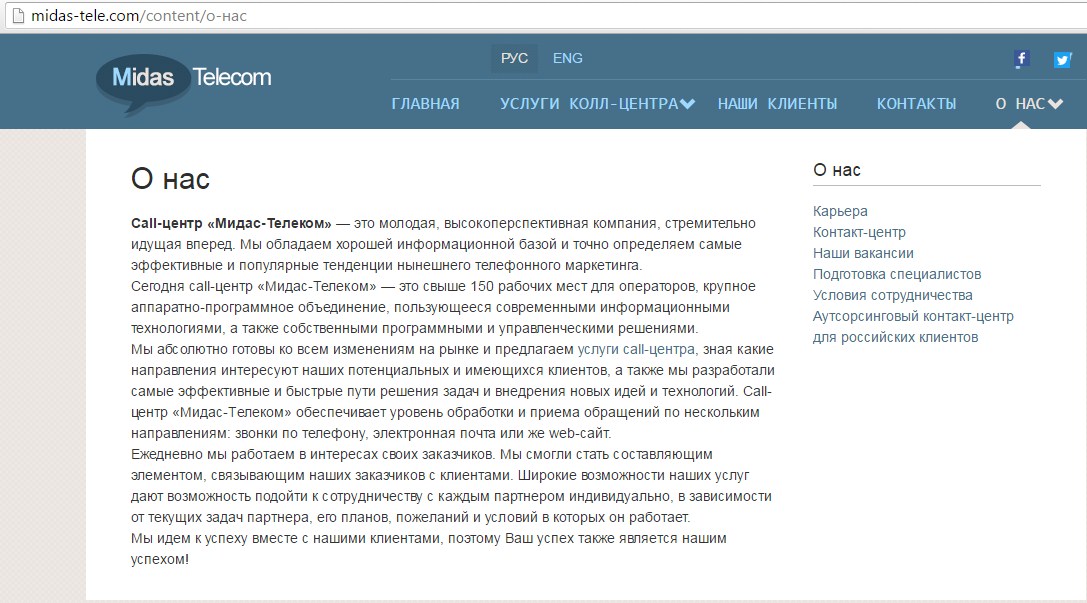Open Аутсорсинговый контакт-центр sidebar link
This screenshot has width=1087, height=603.
click(913, 316)
